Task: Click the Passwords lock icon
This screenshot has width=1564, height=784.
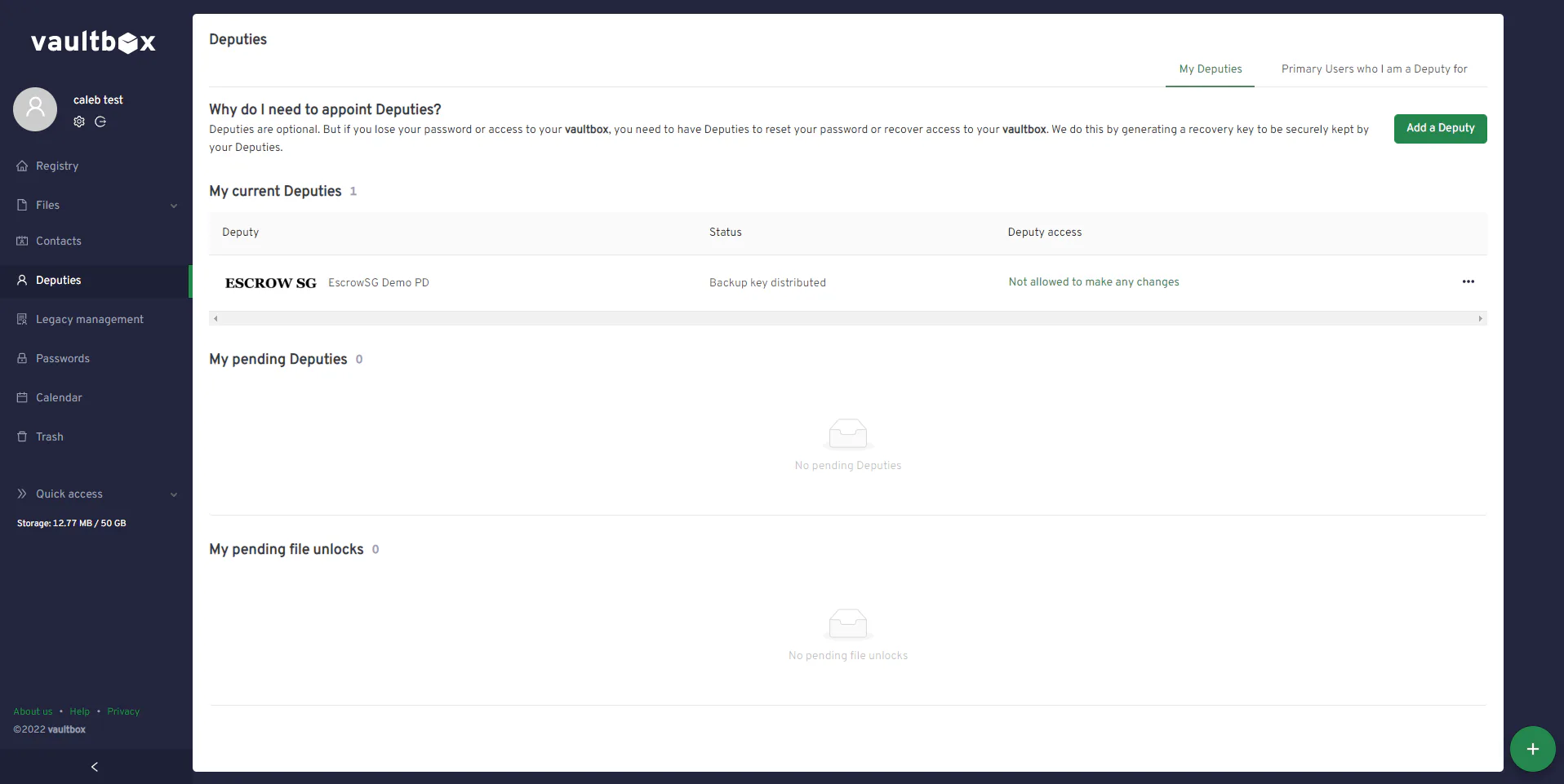Action: (22, 358)
